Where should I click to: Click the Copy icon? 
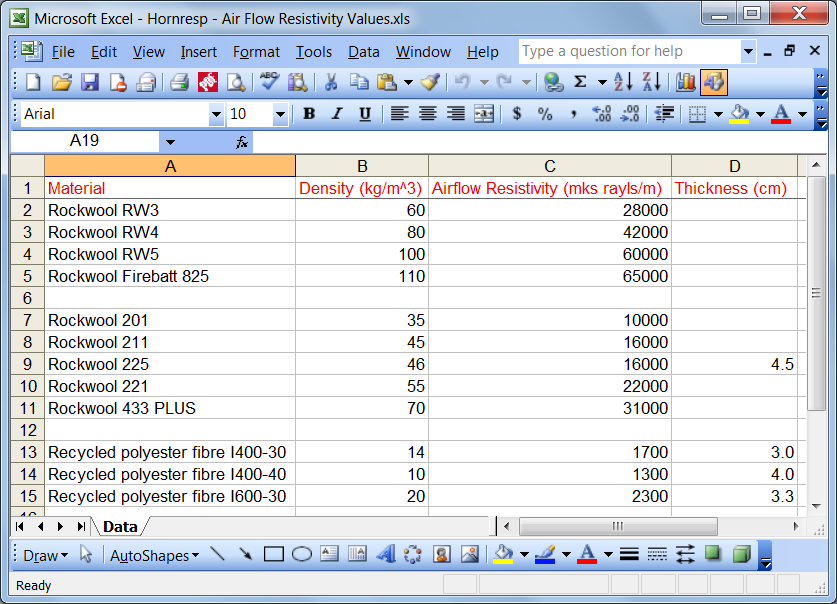pyautogui.click(x=359, y=82)
